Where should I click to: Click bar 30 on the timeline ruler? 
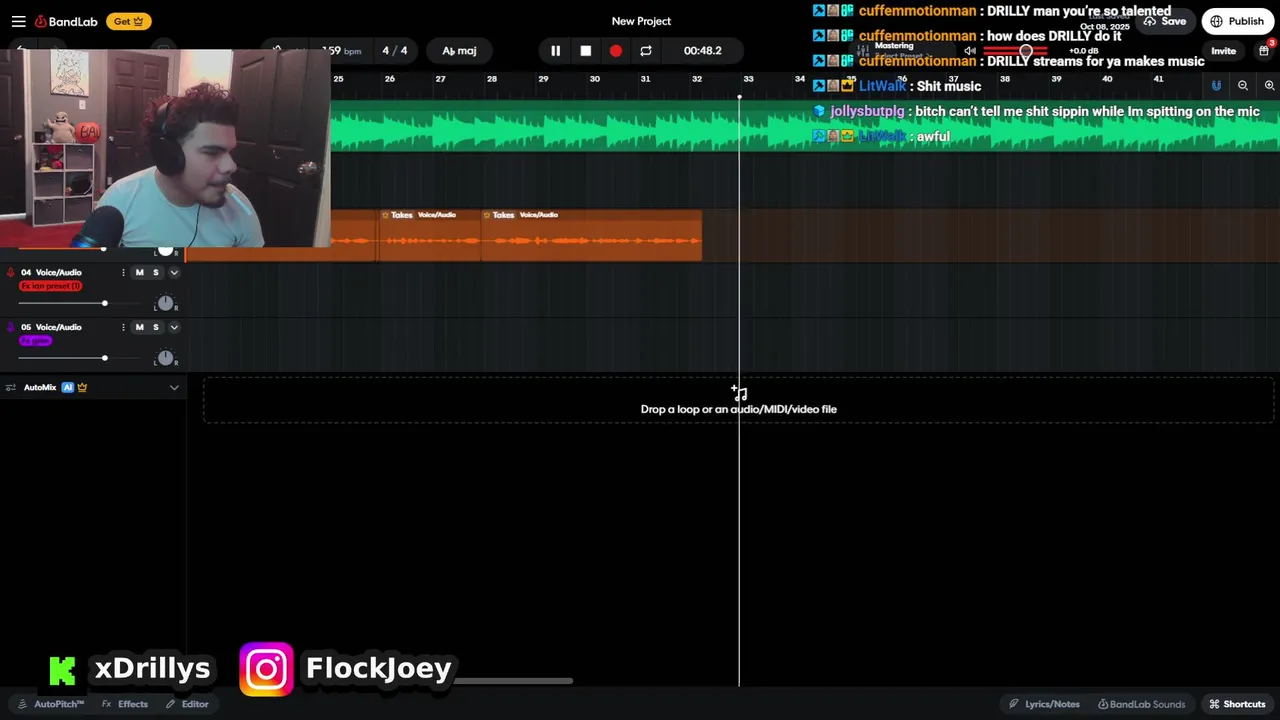point(594,79)
